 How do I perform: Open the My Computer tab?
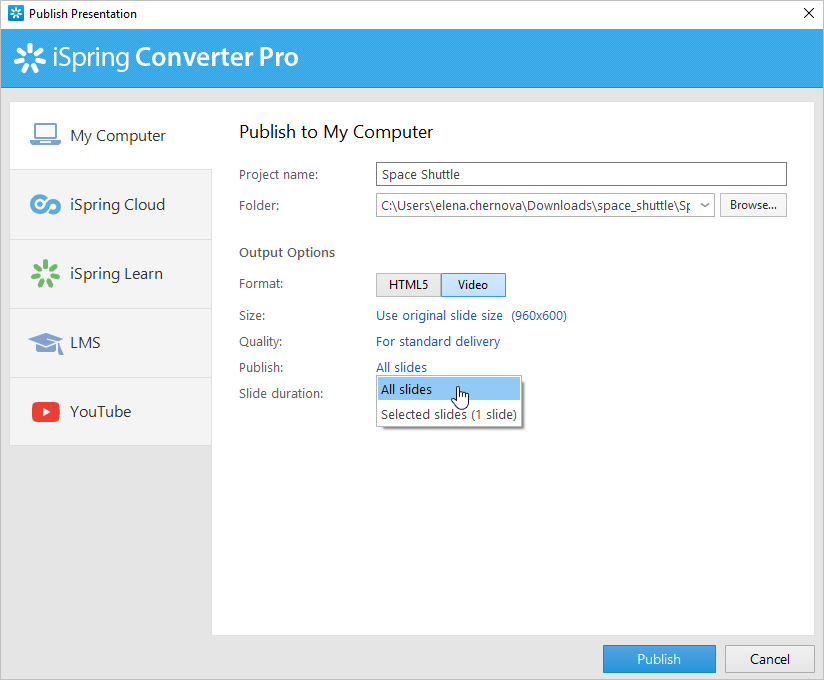pos(110,136)
